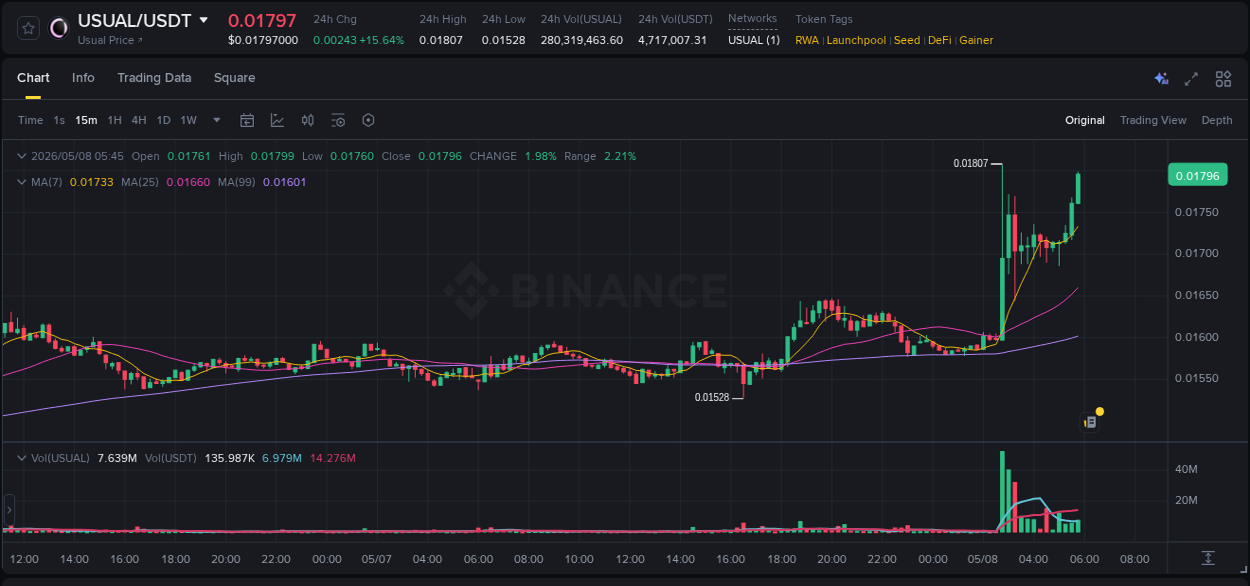1250x586 pixels.
Task: Click the auto-fit vertical scale icon
Action: (x=1208, y=557)
